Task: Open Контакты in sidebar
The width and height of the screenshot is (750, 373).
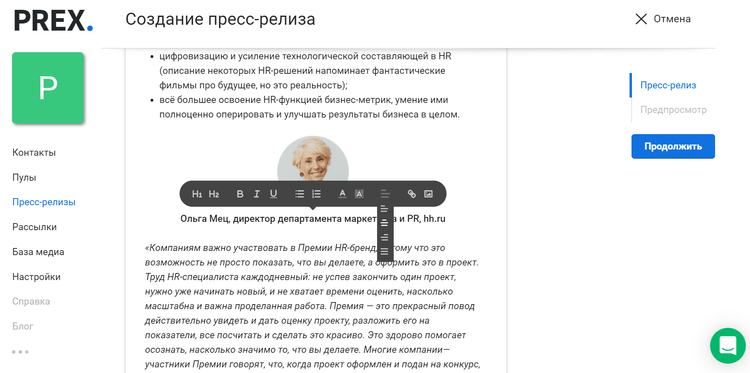Action: (x=34, y=153)
